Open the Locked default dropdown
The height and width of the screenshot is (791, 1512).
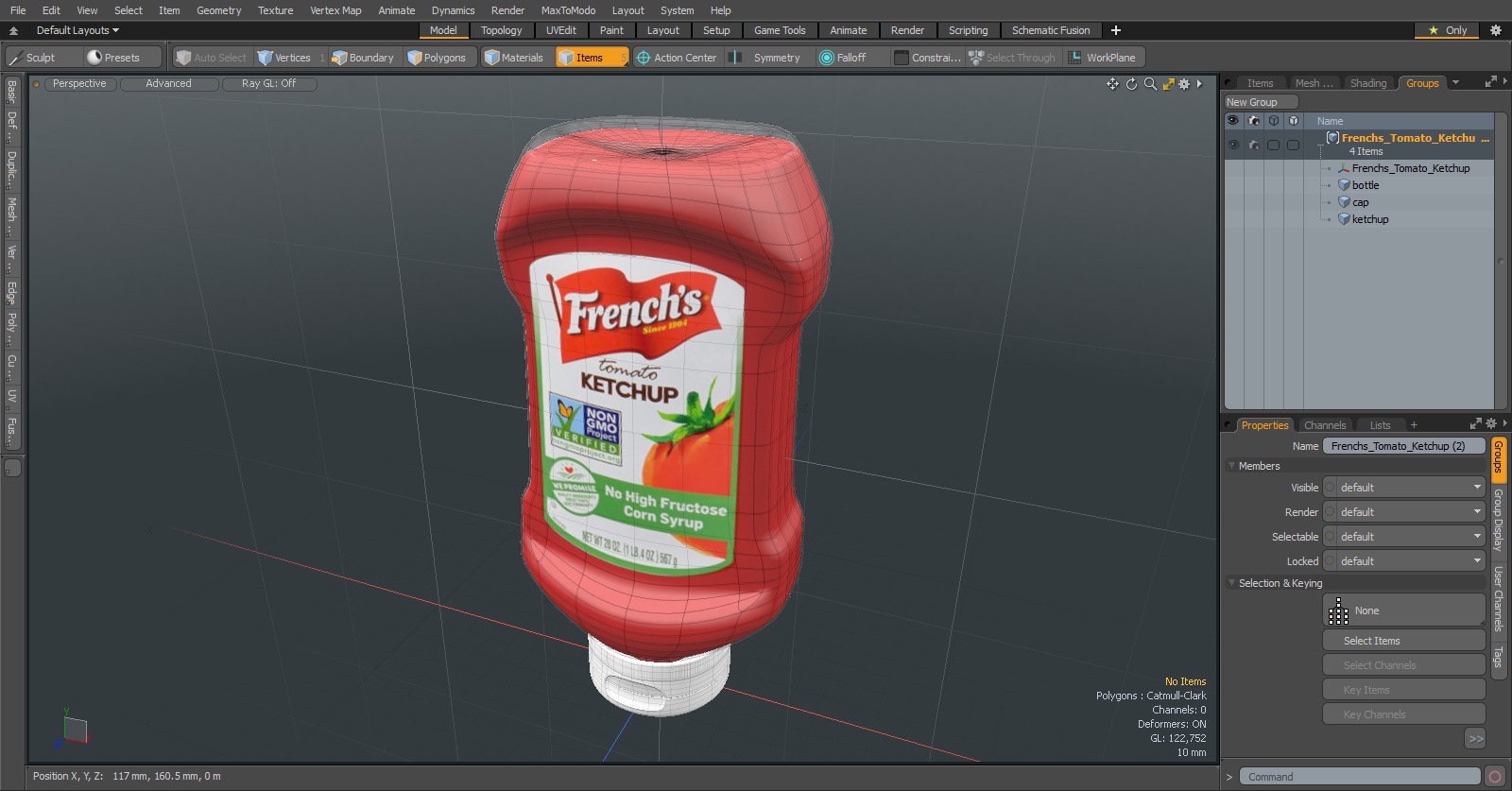point(1411,561)
